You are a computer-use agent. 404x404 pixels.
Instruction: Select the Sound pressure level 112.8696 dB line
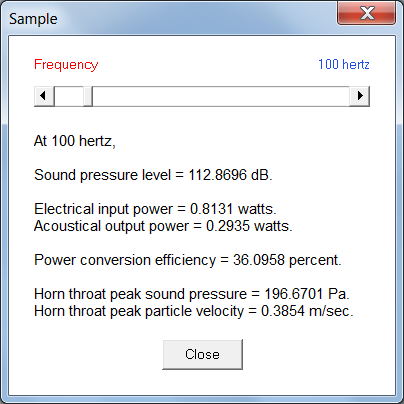click(153, 175)
